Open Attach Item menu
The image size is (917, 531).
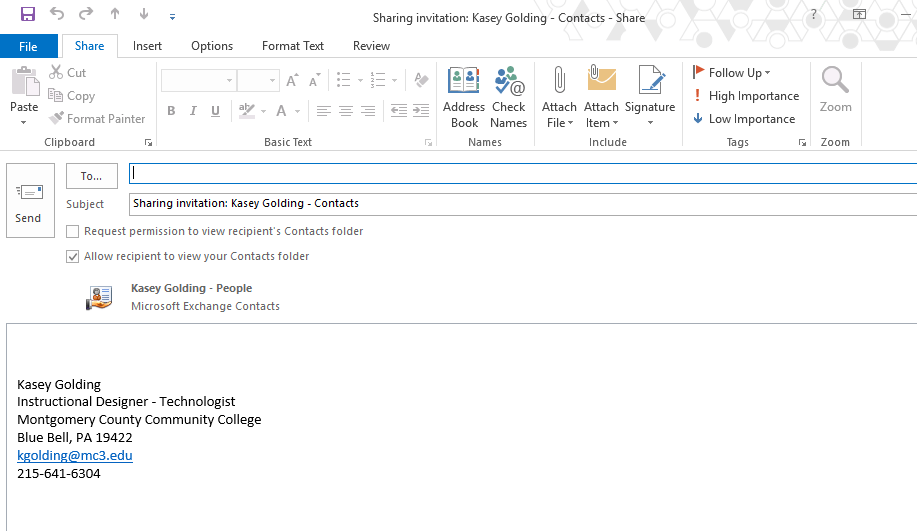pos(601,97)
